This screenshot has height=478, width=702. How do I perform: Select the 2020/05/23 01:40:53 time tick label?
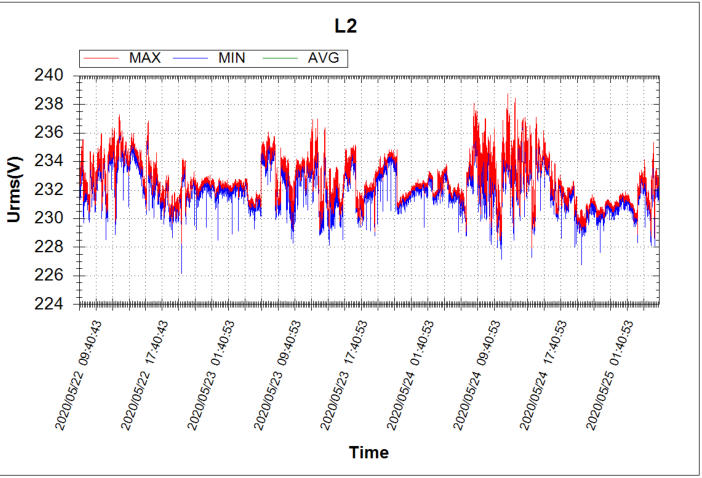pos(211,375)
